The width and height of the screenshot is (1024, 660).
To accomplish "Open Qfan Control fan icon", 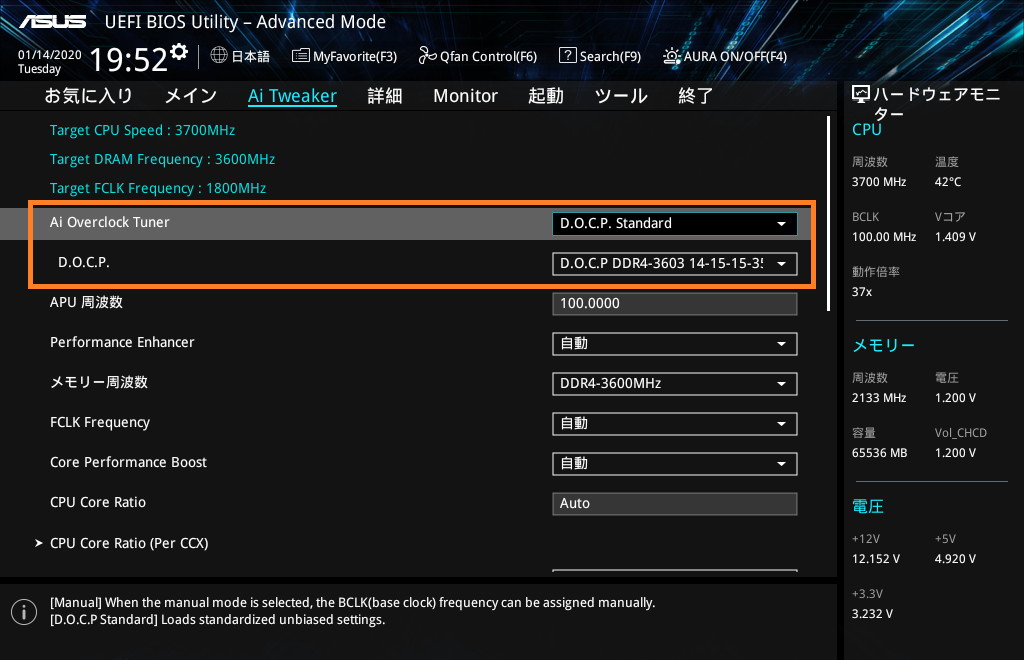I will [427, 55].
